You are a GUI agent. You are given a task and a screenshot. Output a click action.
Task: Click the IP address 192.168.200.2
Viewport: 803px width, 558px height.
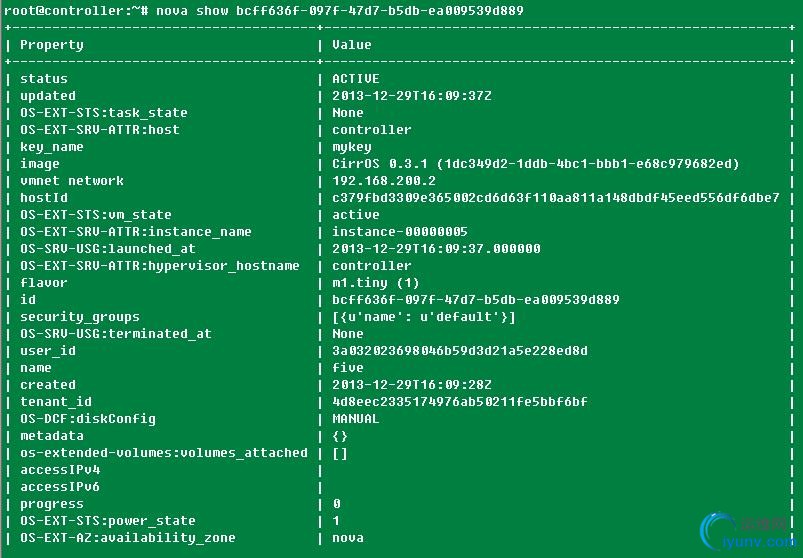(x=384, y=181)
